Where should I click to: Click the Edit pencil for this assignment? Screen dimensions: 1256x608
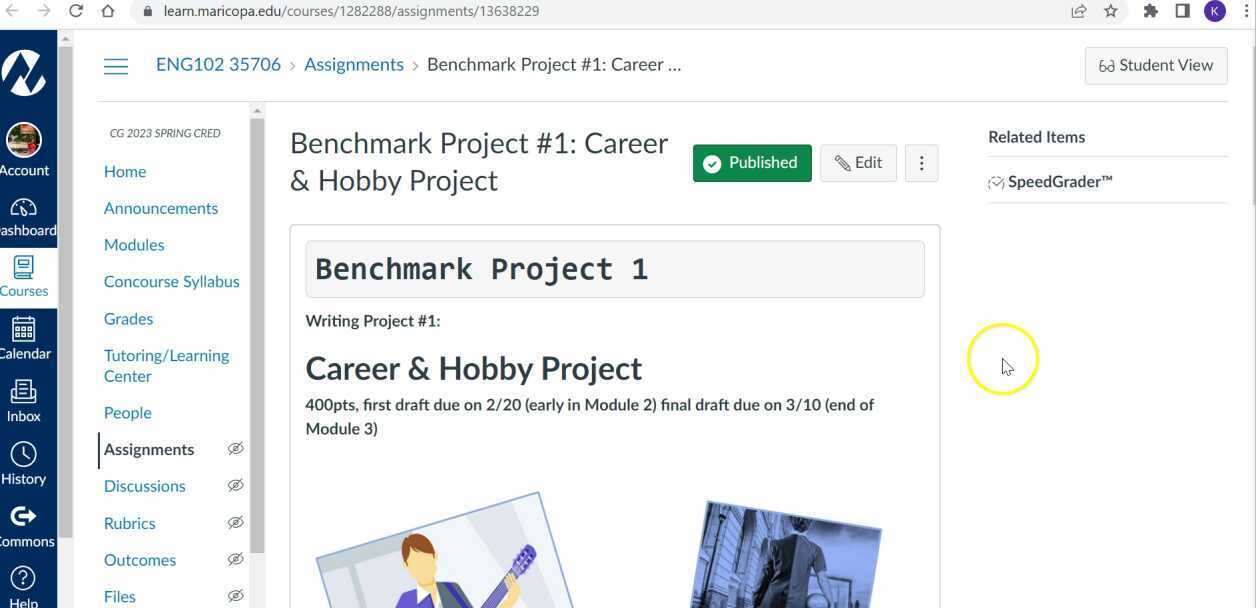tap(858, 162)
